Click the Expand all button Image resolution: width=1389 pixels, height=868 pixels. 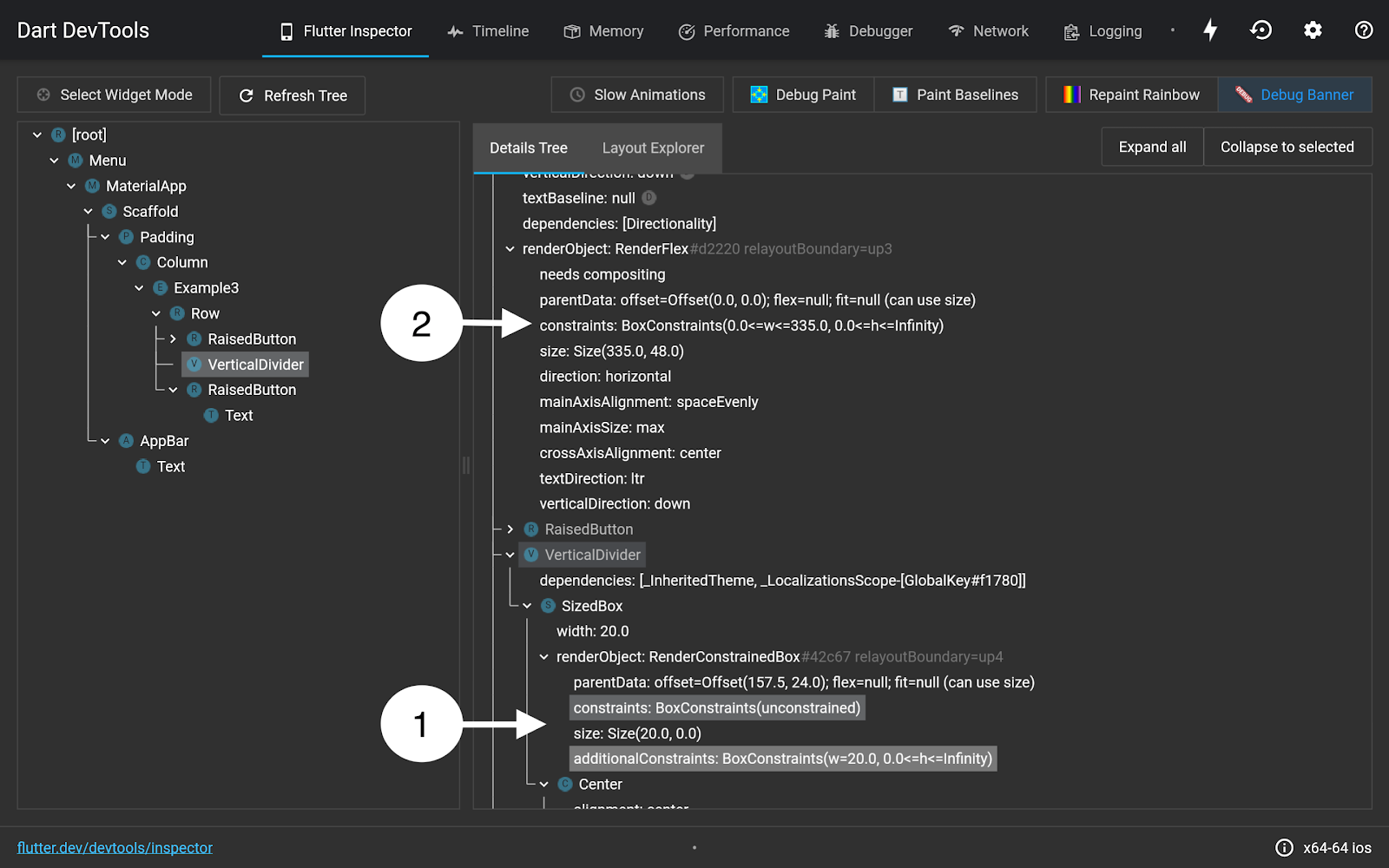click(x=1153, y=147)
